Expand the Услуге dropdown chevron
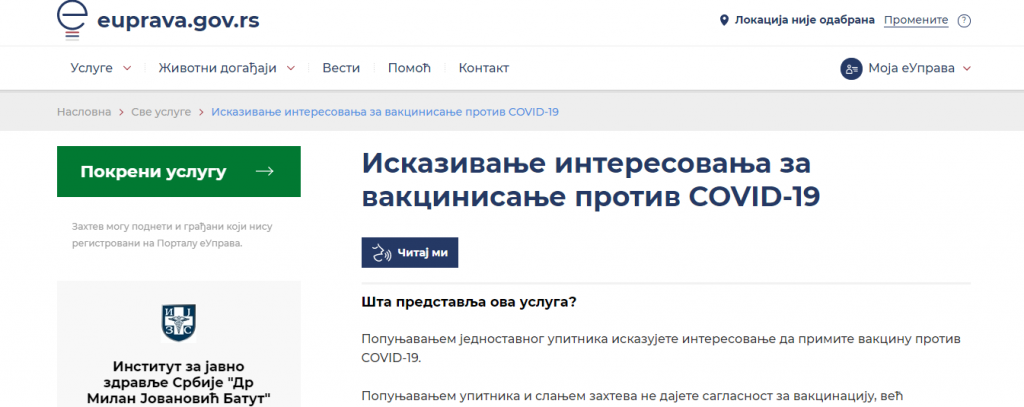Viewport: 1024px width, 407px height. pyautogui.click(x=127, y=69)
